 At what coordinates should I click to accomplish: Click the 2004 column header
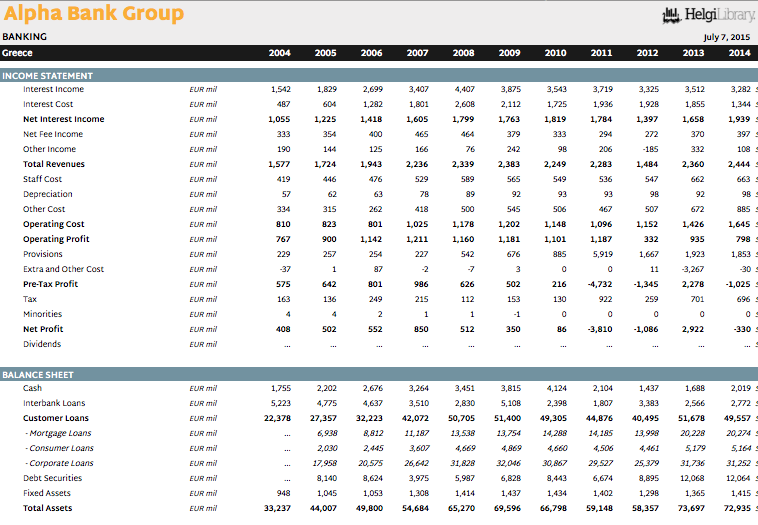click(279, 53)
